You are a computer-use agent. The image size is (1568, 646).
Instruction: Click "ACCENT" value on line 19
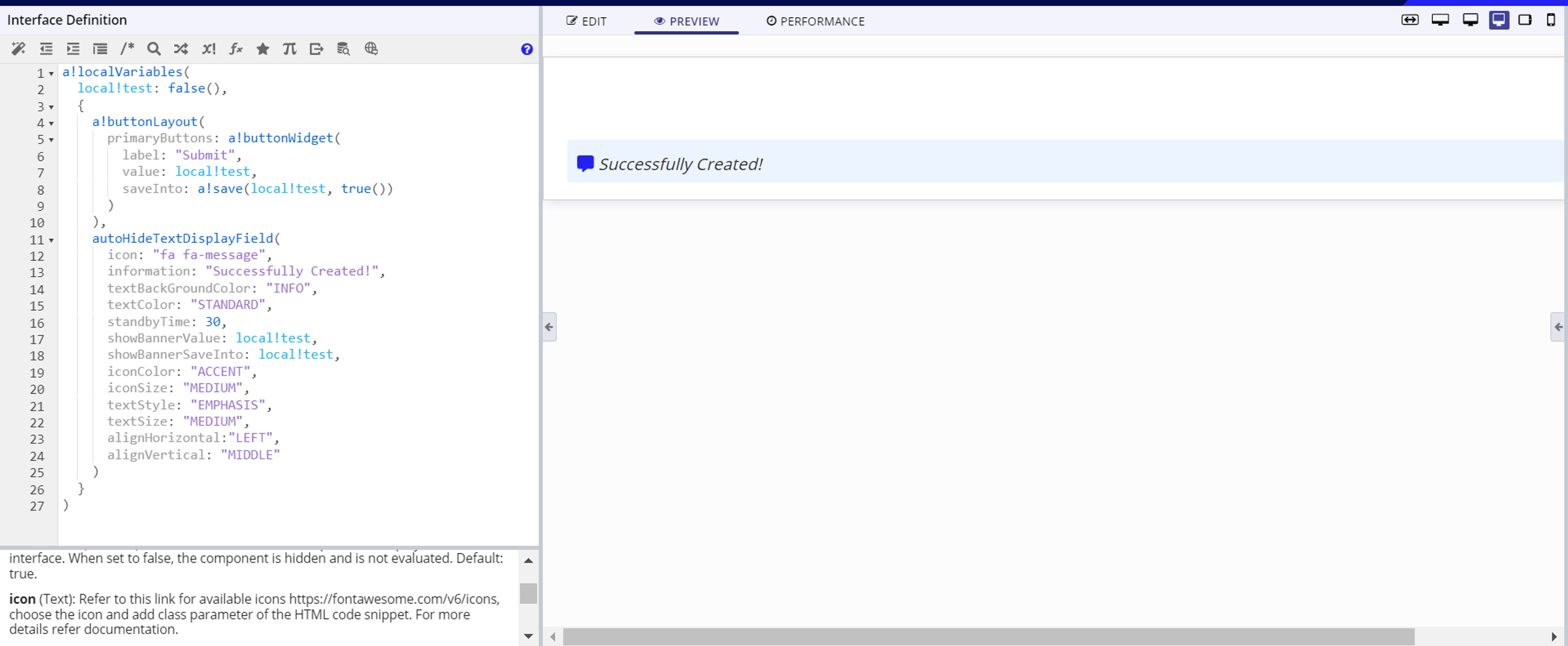220,372
